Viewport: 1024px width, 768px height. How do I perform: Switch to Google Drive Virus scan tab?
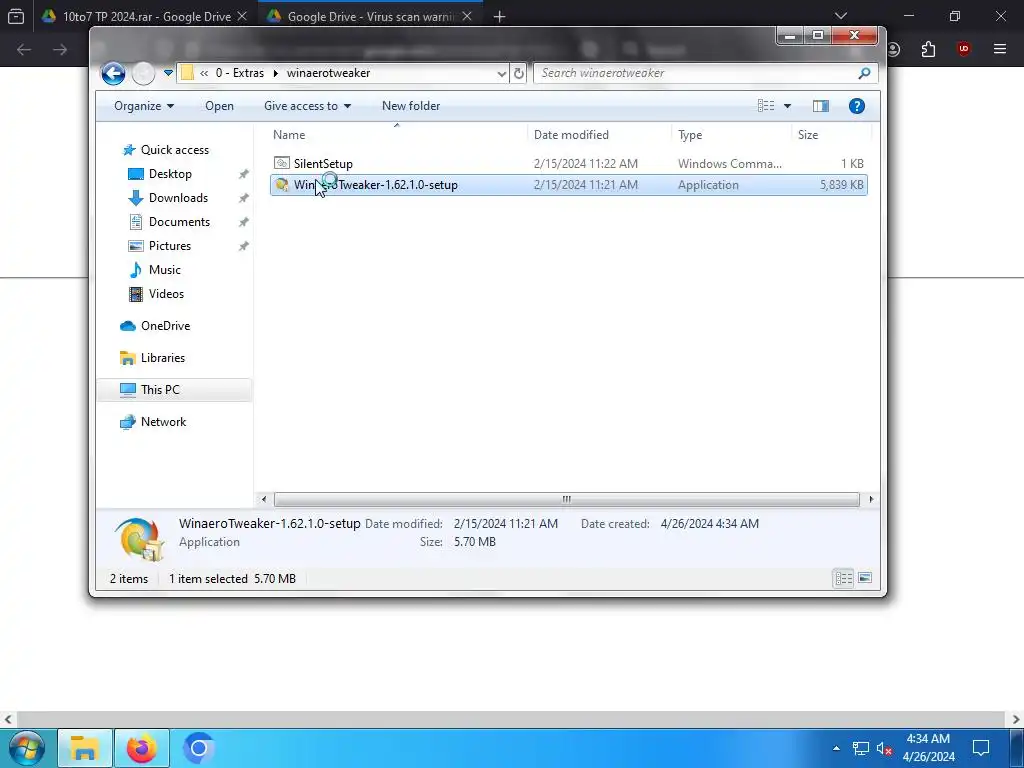click(x=370, y=16)
